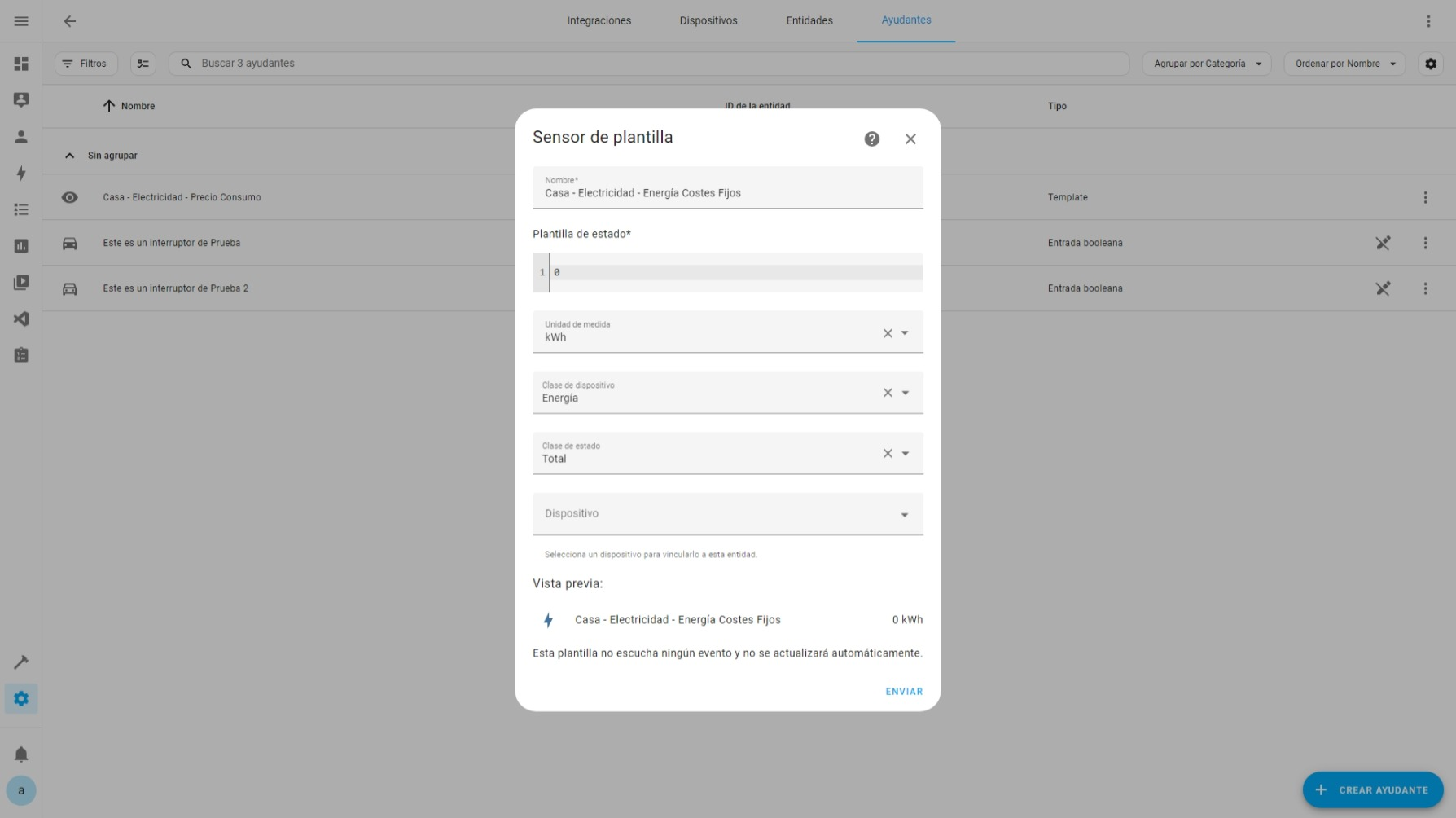The width and height of the screenshot is (1456, 818).
Task: Open the To-do lists sidebar icon
Action: (x=21, y=209)
